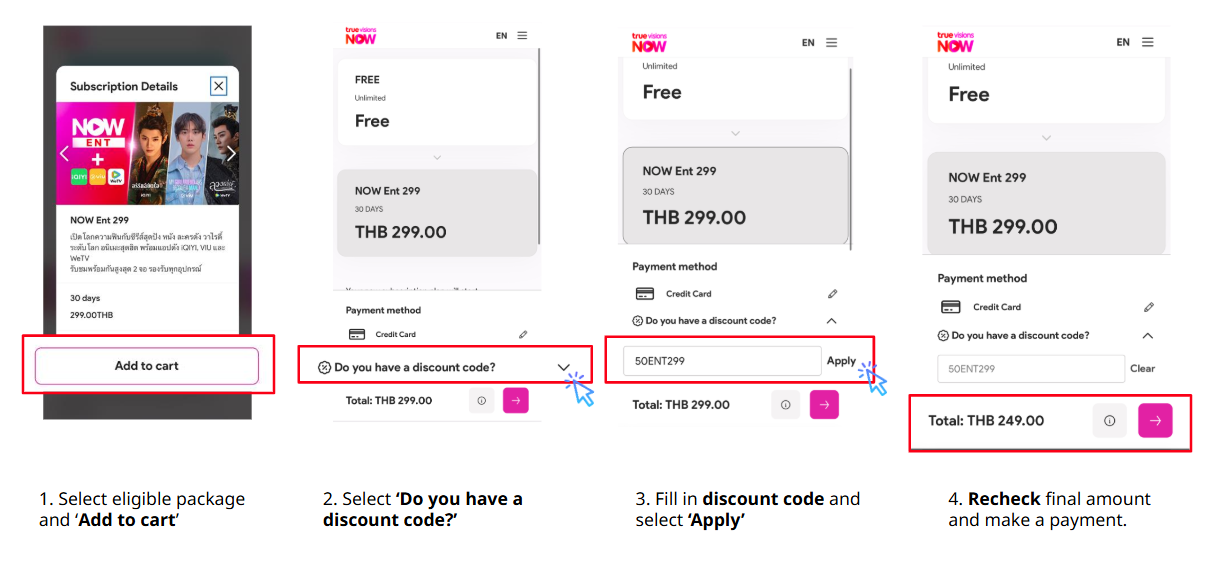Open hamburger menu in the step 2 screen

522,36
